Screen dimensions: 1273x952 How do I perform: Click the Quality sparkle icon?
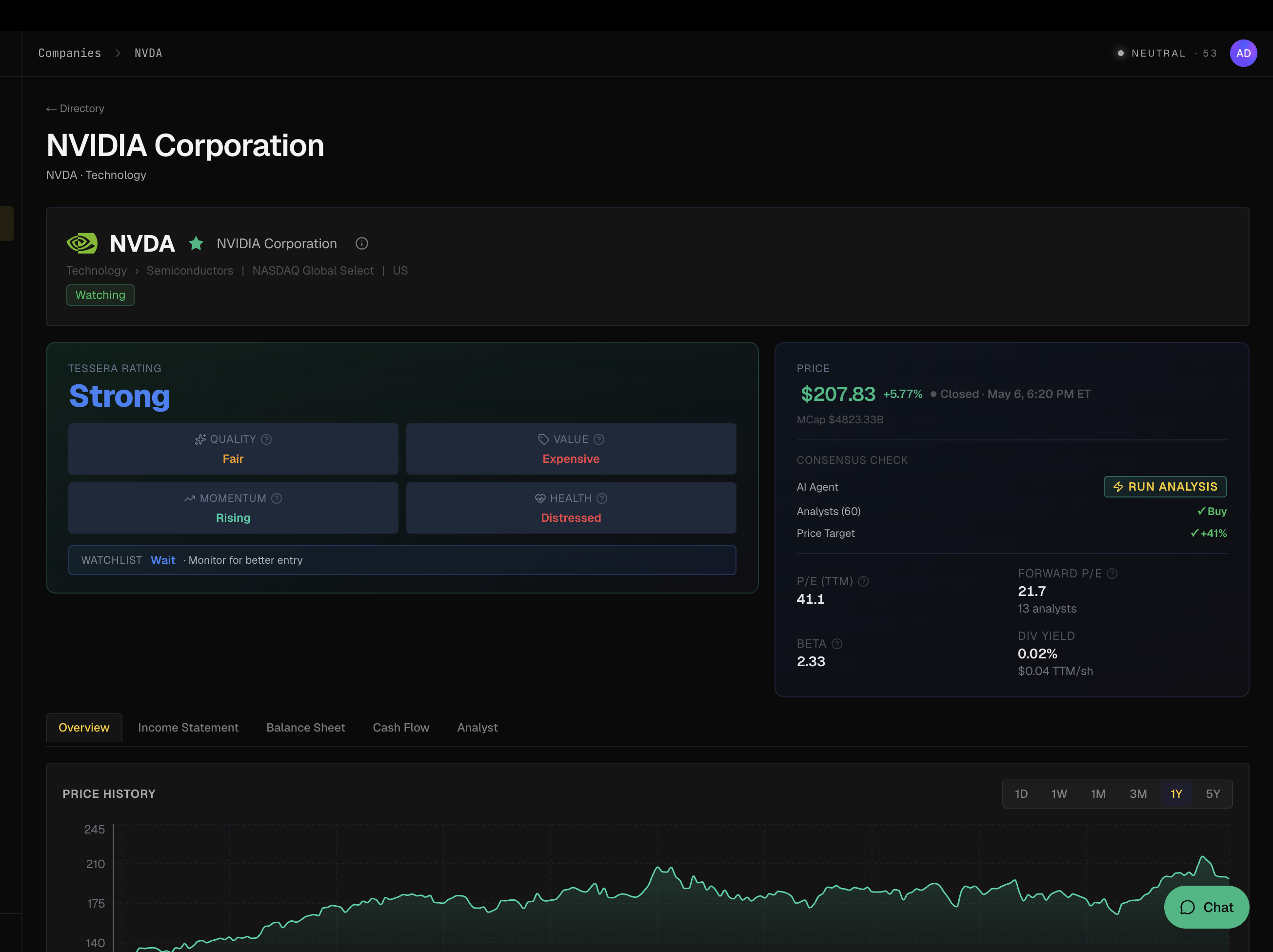click(x=199, y=439)
